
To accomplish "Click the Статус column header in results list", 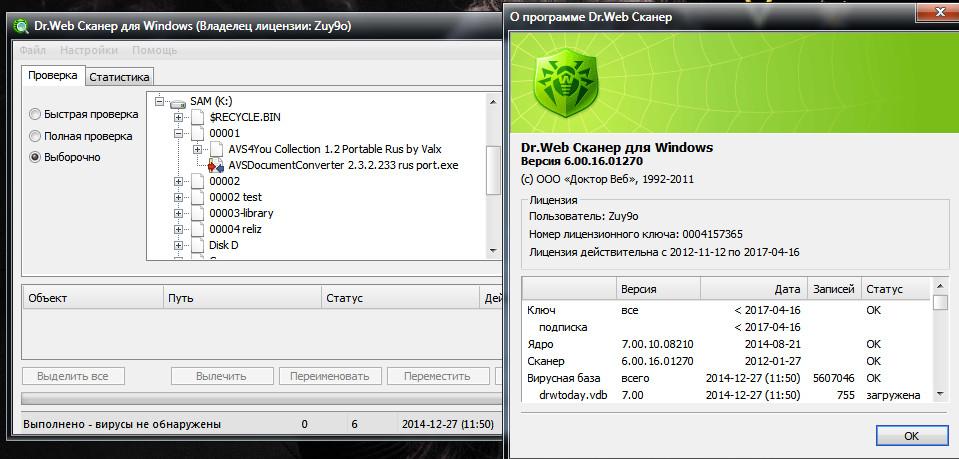I will 344,298.
